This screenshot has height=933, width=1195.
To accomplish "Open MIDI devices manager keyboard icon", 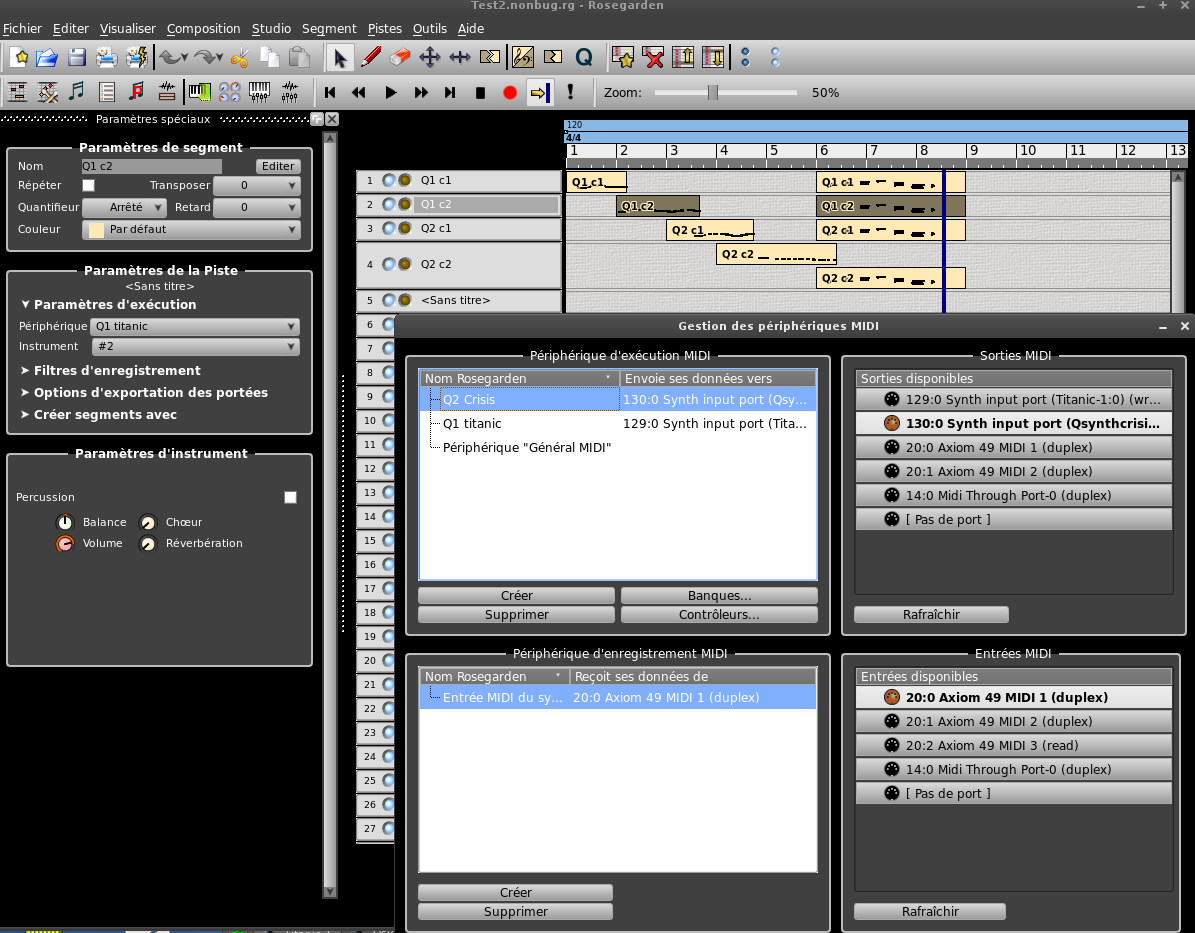I will 200,92.
